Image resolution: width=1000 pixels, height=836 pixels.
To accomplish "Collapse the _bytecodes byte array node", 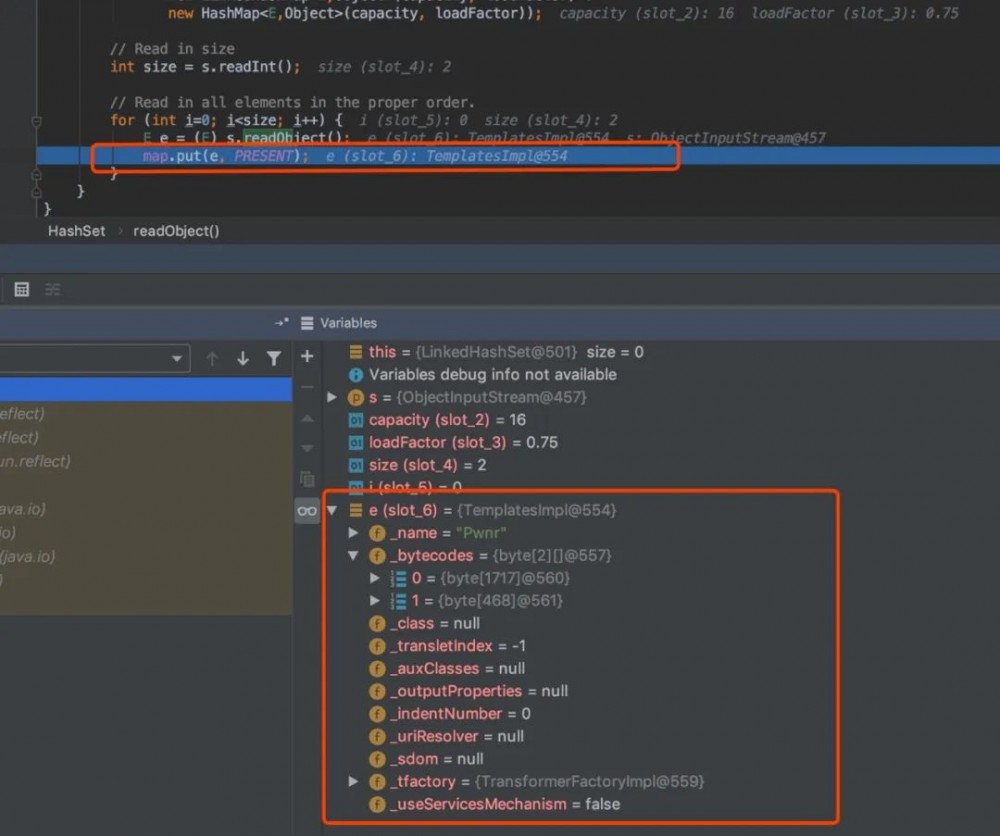I will tap(355, 555).
